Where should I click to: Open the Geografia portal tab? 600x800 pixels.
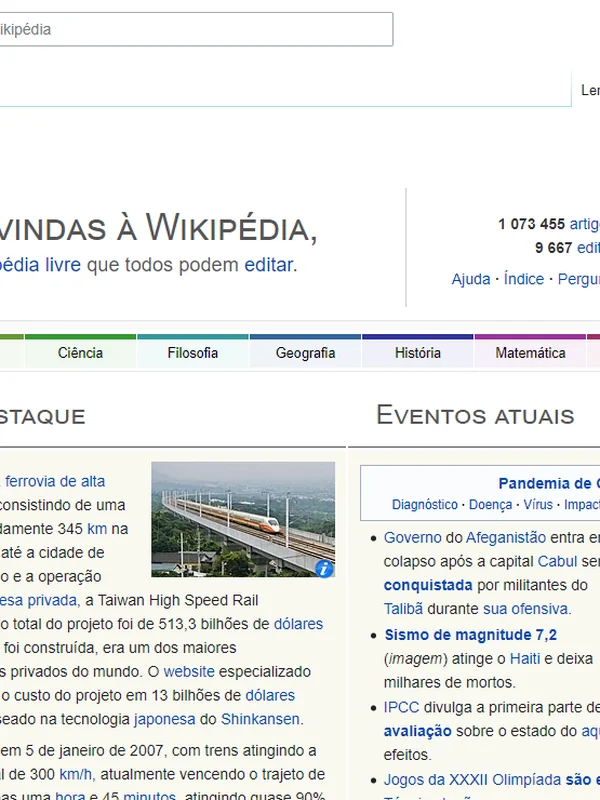pyautogui.click(x=305, y=353)
